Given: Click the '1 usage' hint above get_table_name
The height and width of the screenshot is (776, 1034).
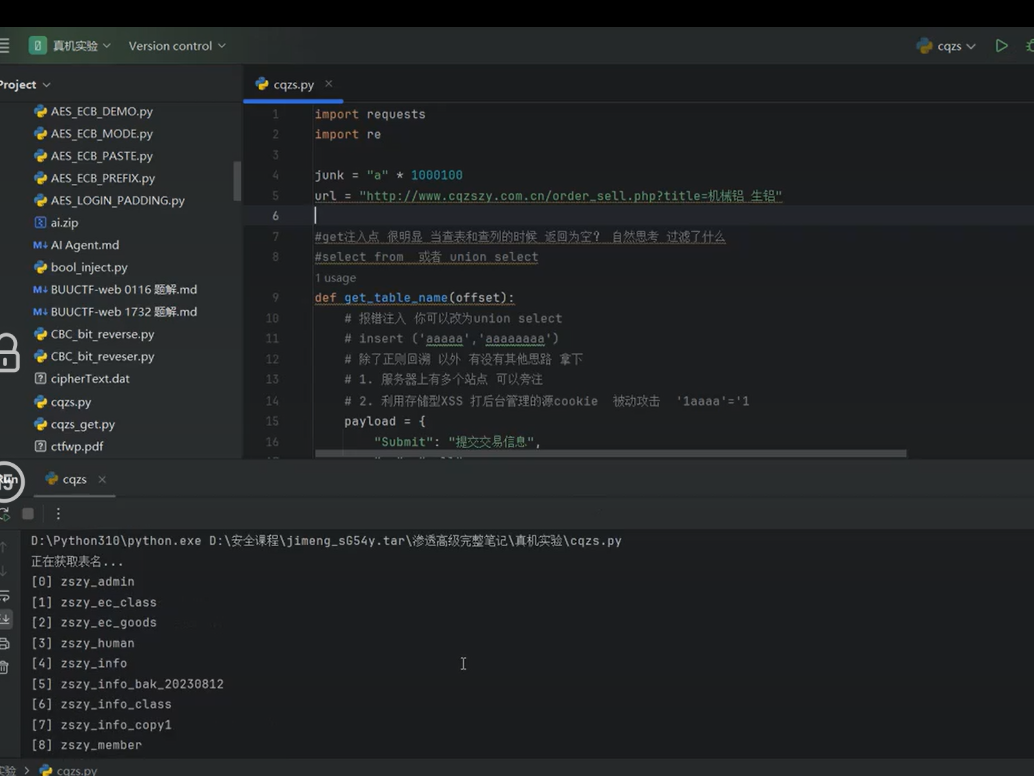Looking at the screenshot, I should (x=335, y=278).
